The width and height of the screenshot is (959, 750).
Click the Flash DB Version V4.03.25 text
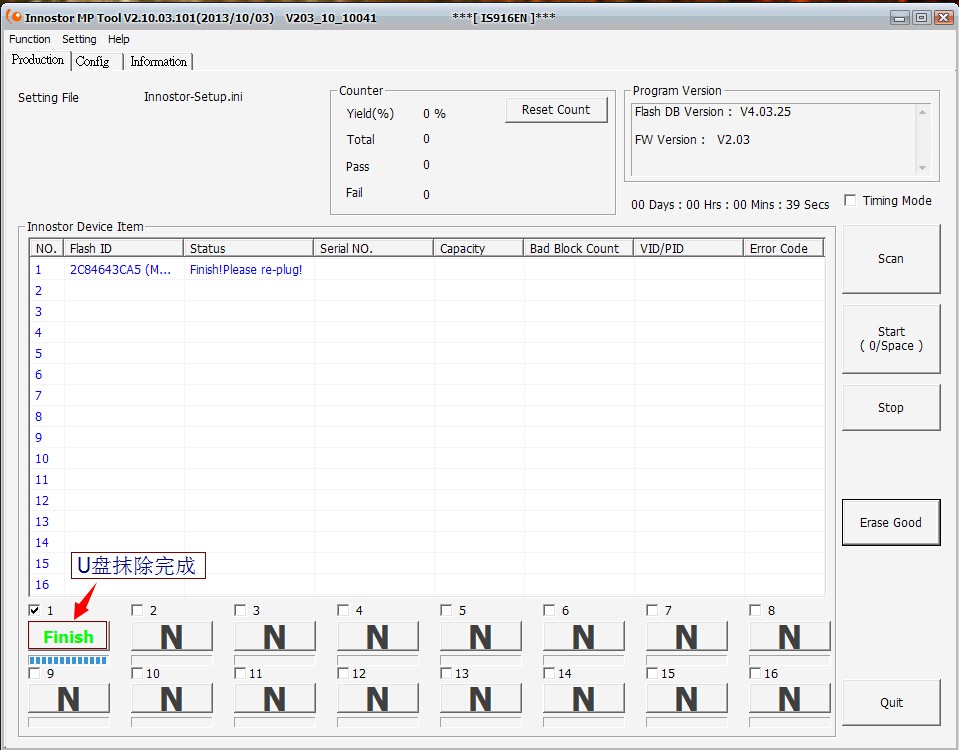tap(713, 112)
